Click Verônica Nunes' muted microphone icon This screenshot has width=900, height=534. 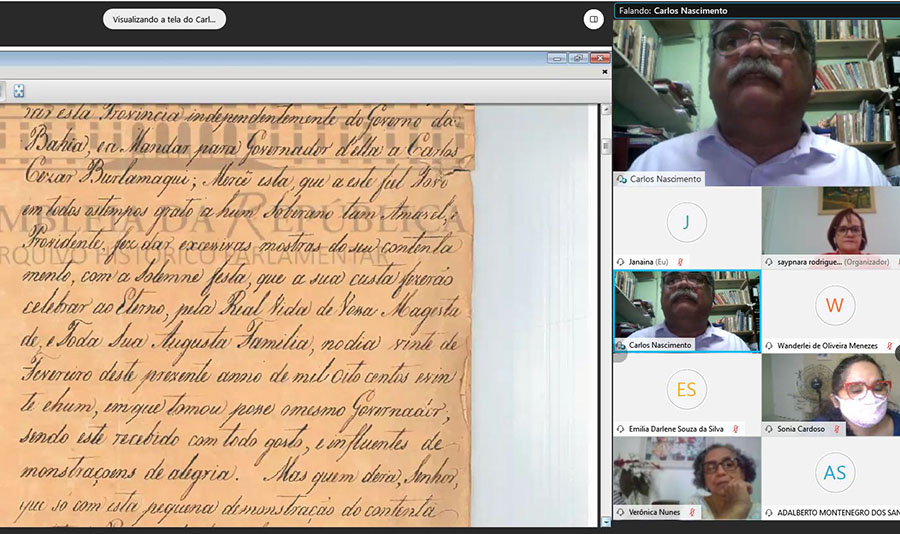click(x=691, y=513)
